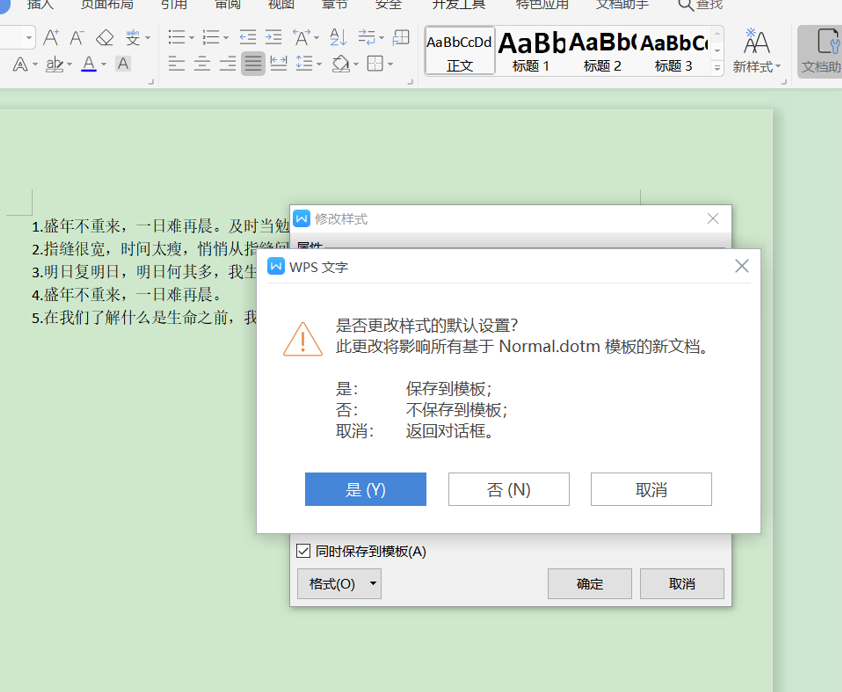Apply the text highlight (ab) tool

54,64
